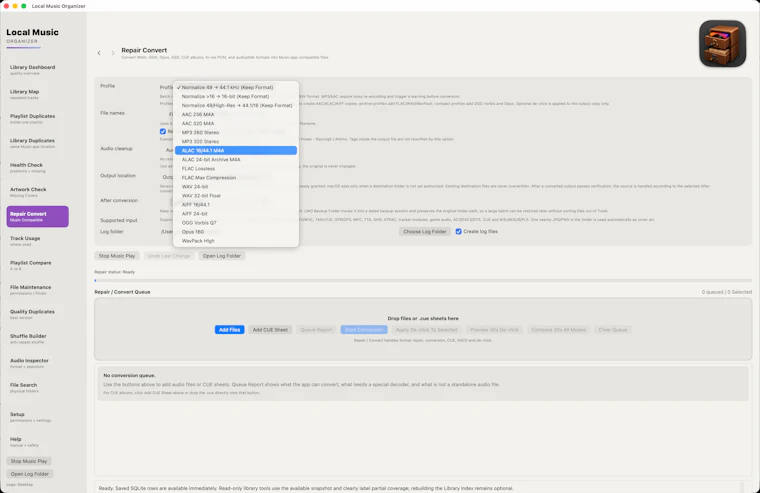Image resolution: width=760 pixels, height=493 pixels.
Task: Open File Search in the sidebar
Action: click(x=37, y=387)
